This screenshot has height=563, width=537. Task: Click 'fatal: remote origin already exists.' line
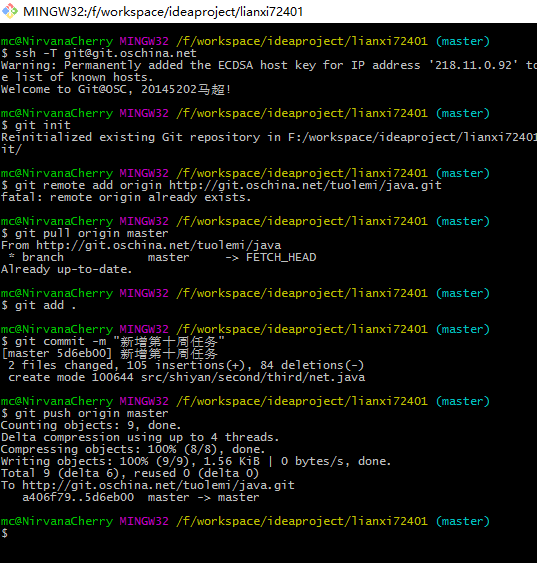[x=126, y=197]
